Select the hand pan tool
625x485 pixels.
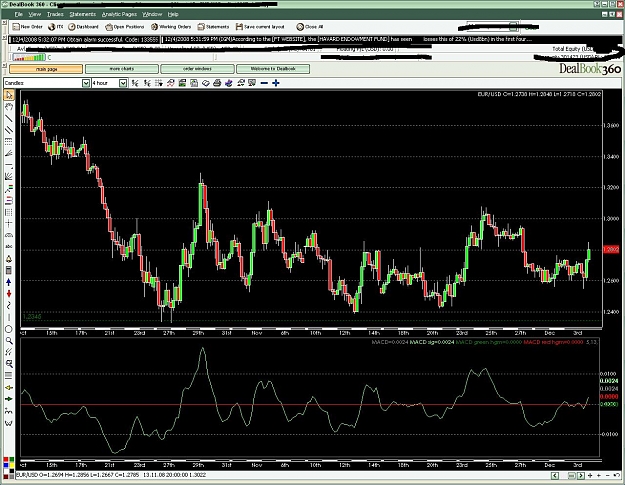(8, 106)
